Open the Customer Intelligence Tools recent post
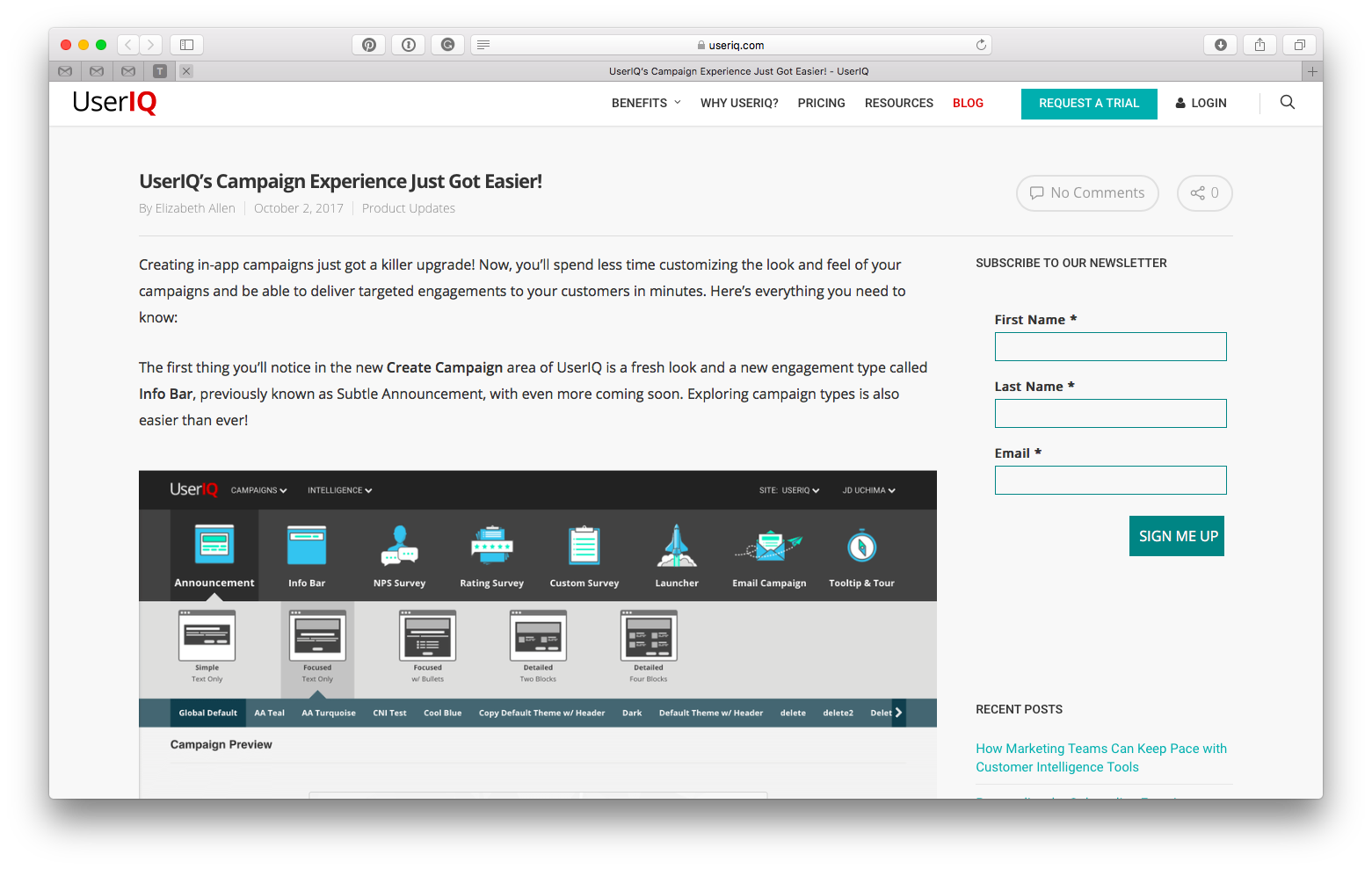The height and width of the screenshot is (869, 1372). click(1100, 757)
